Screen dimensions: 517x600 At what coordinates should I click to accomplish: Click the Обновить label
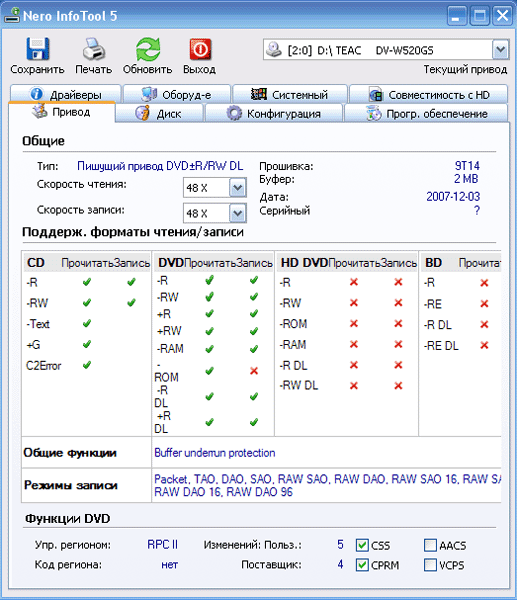(148, 70)
